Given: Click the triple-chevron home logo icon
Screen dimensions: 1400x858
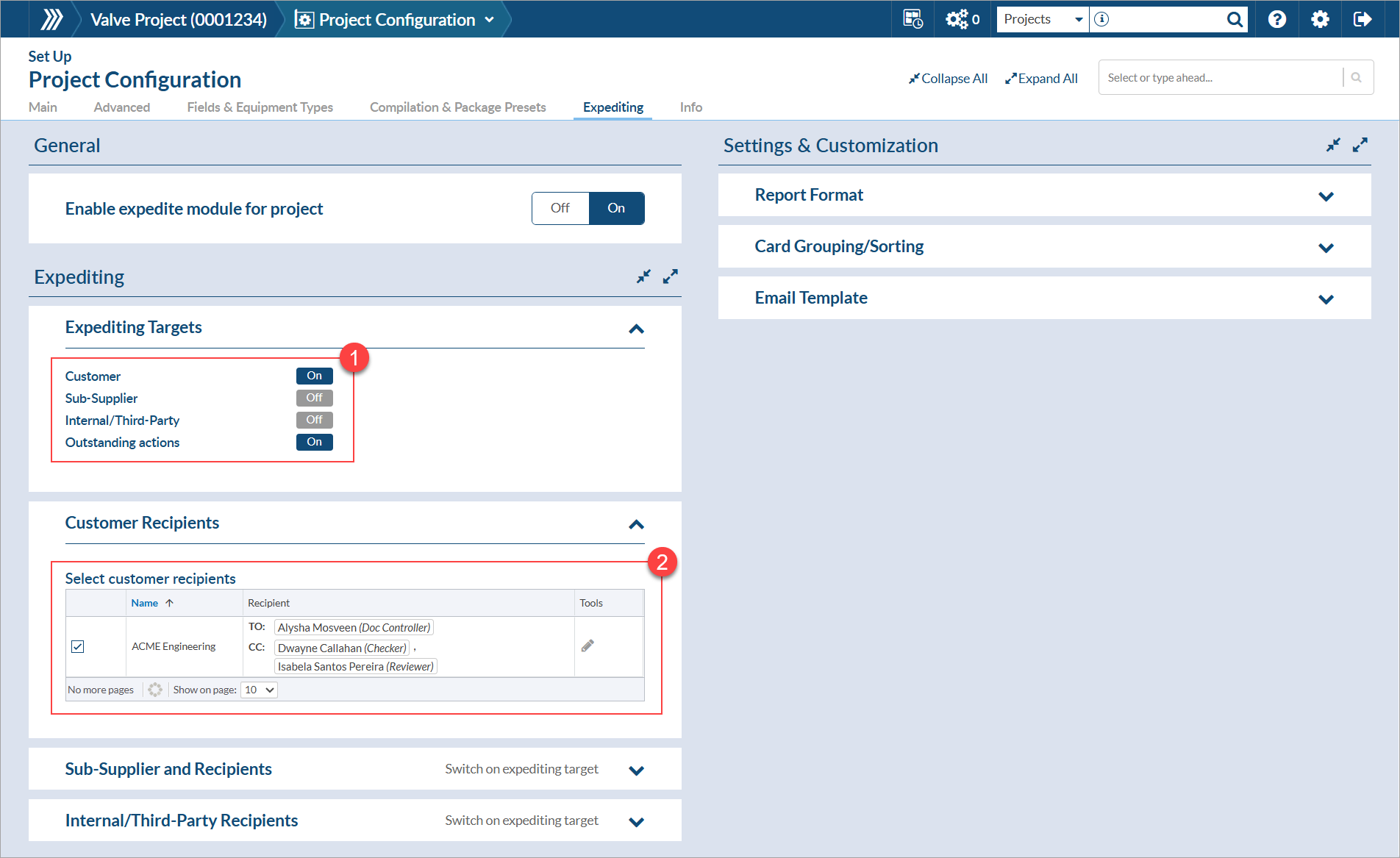Looking at the screenshot, I should click(x=51, y=19).
